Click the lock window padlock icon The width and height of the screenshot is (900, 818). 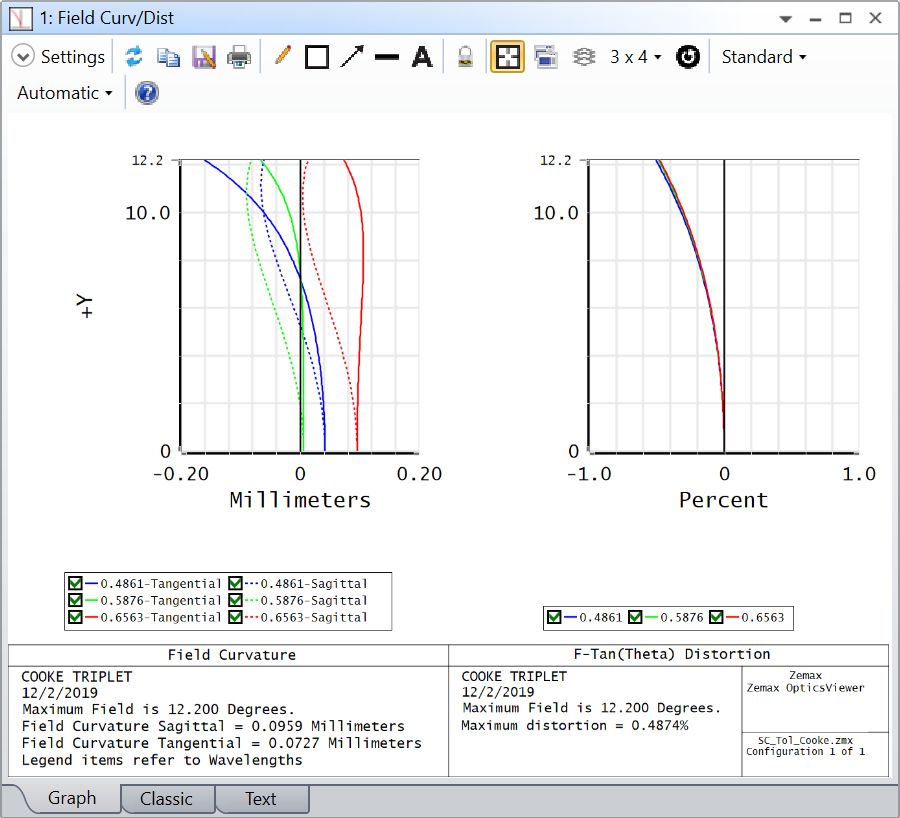click(x=465, y=57)
